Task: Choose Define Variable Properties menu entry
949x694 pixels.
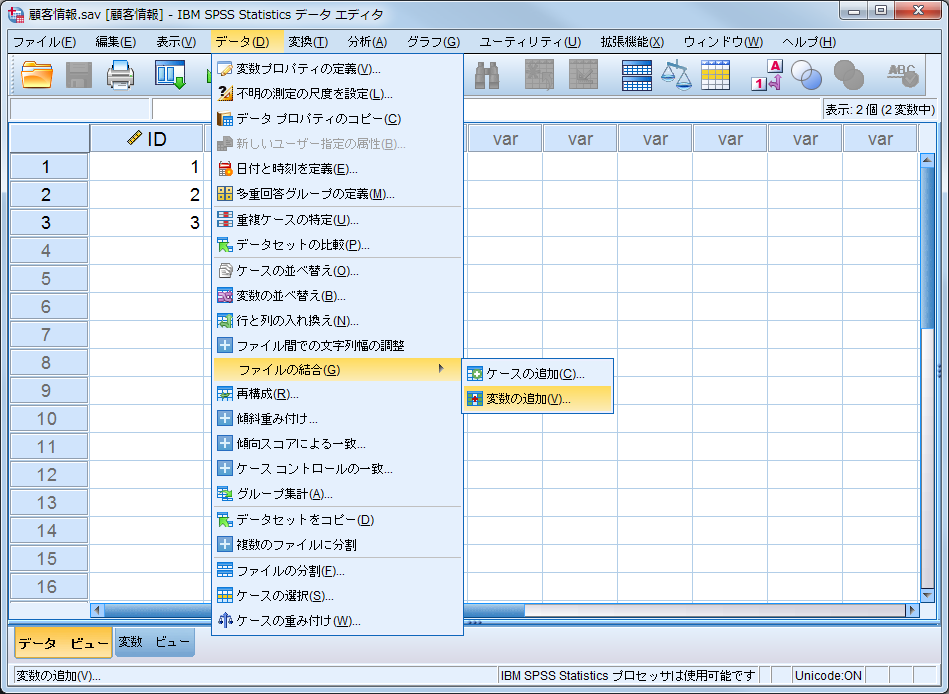Action: (x=337, y=69)
